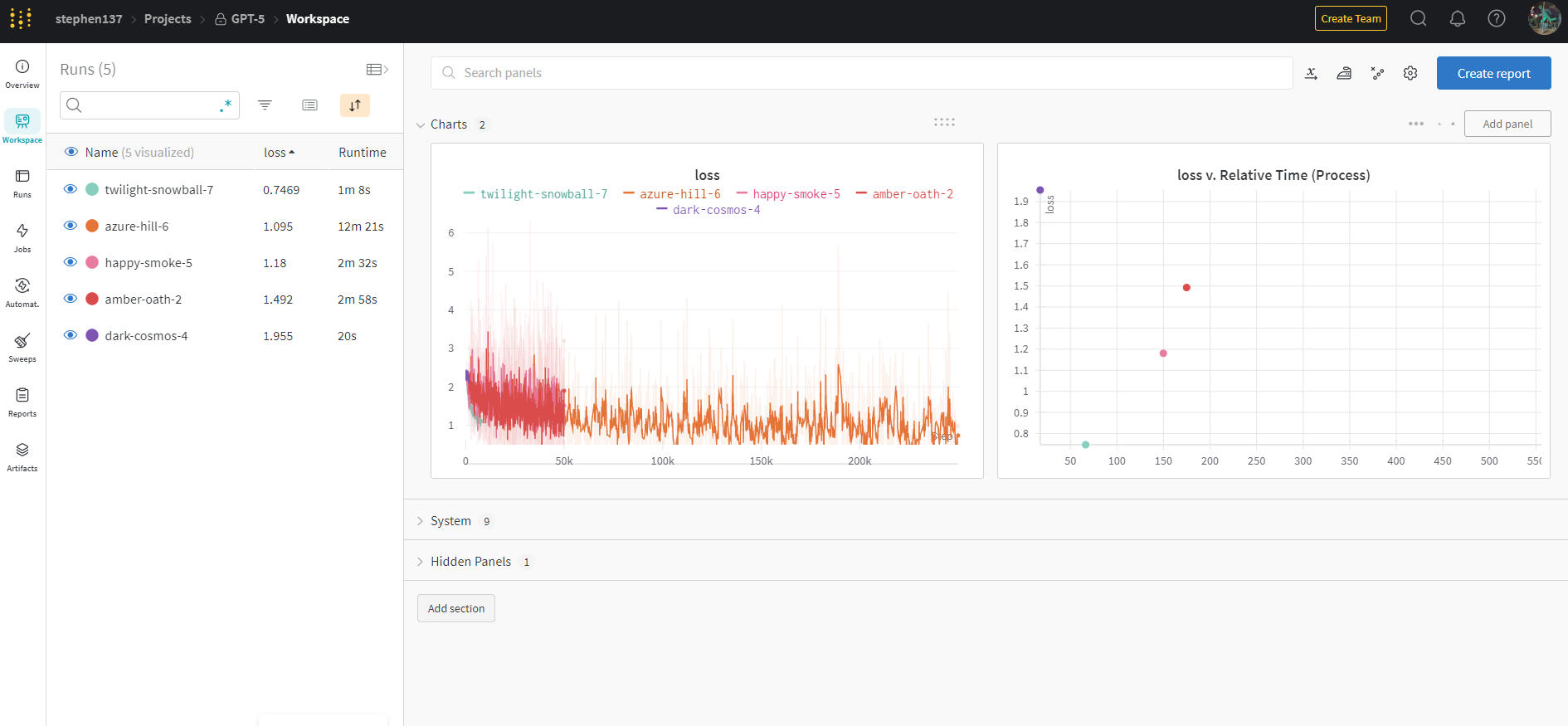Image resolution: width=1568 pixels, height=726 pixels.
Task: Open the help question mark icon
Action: [1497, 18]
